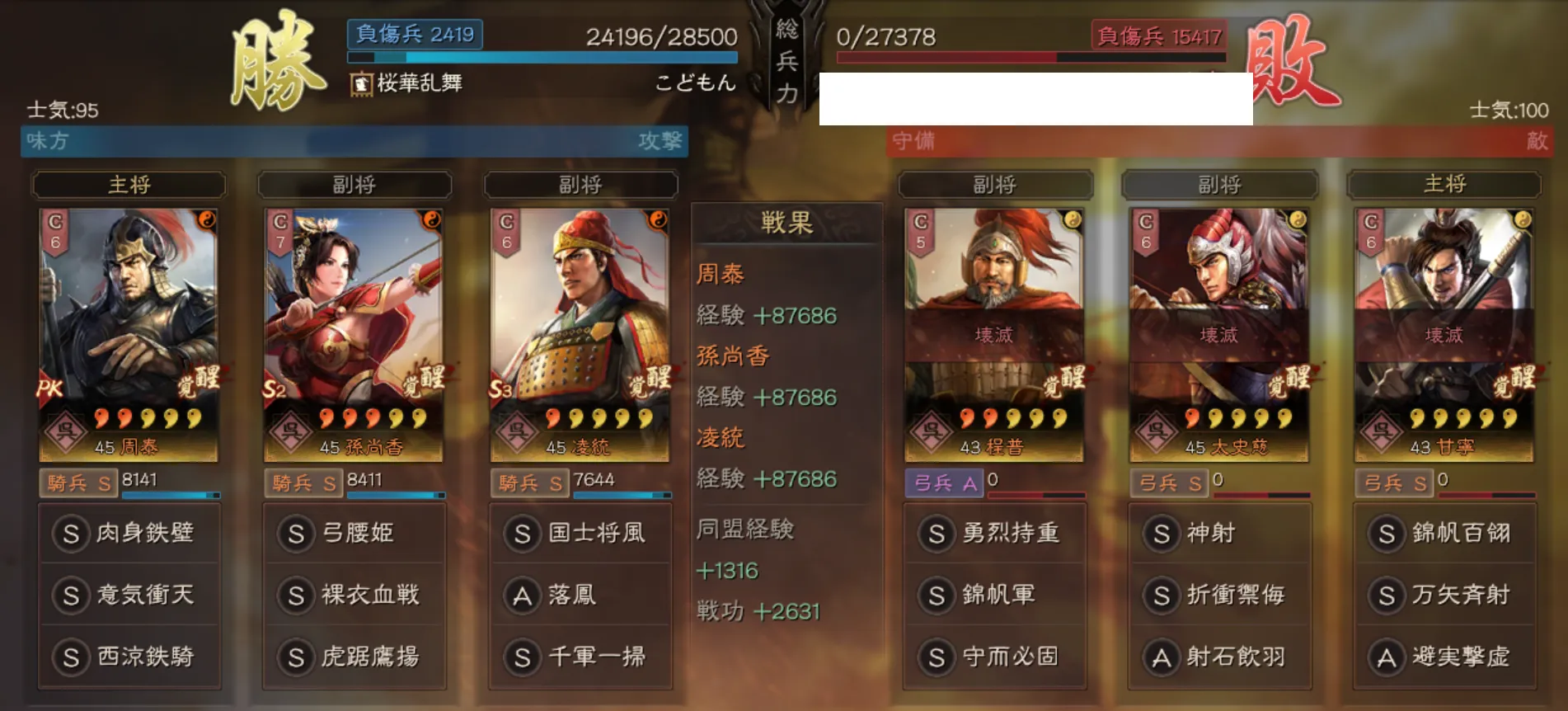Click the 騎兵 S troop label under 周泰
Image resolution: width=1568 pixels, height=711 pixels.
78,483
